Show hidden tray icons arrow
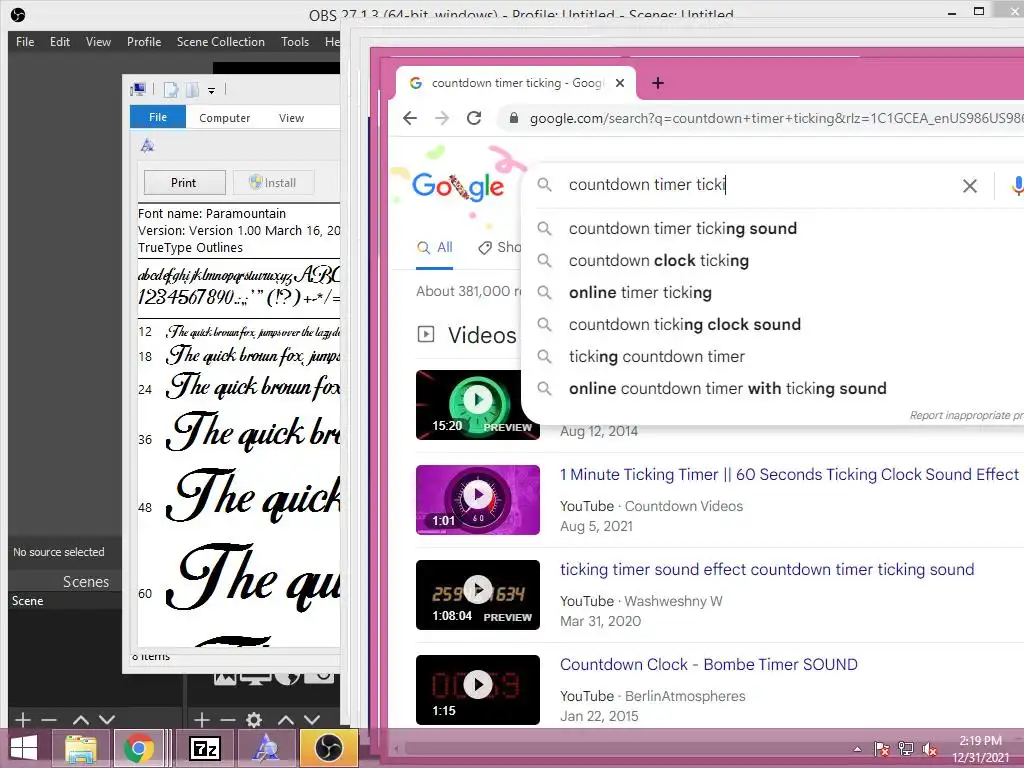 coord(857,750)
